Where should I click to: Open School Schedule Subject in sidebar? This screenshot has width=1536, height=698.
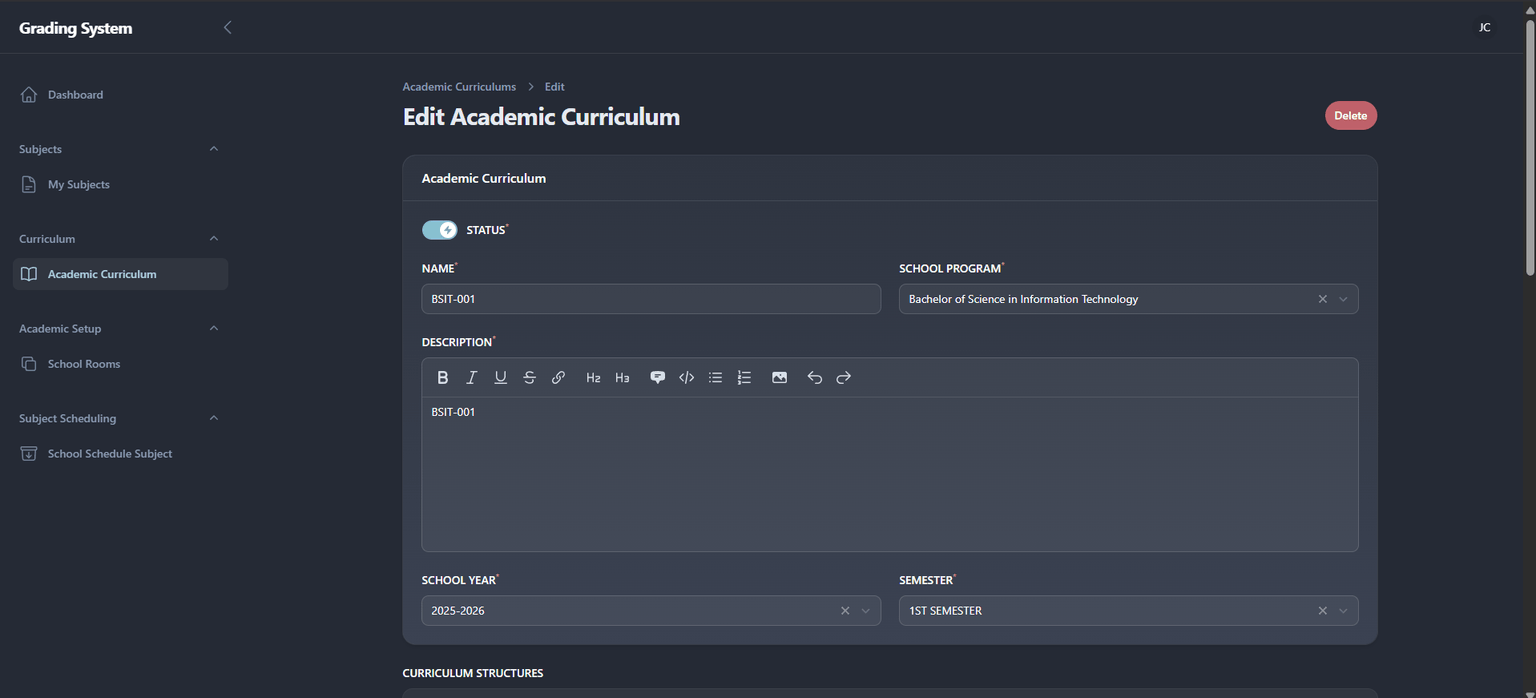coord(120,454)
